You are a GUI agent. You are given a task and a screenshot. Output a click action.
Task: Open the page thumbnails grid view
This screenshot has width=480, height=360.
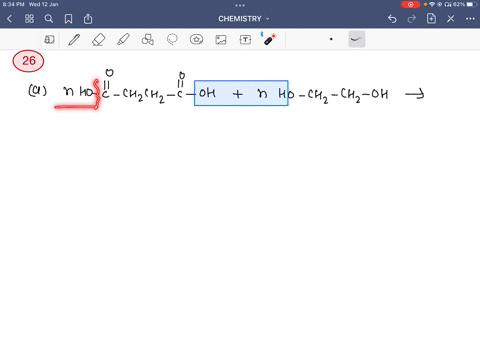(x=29, y=19)
